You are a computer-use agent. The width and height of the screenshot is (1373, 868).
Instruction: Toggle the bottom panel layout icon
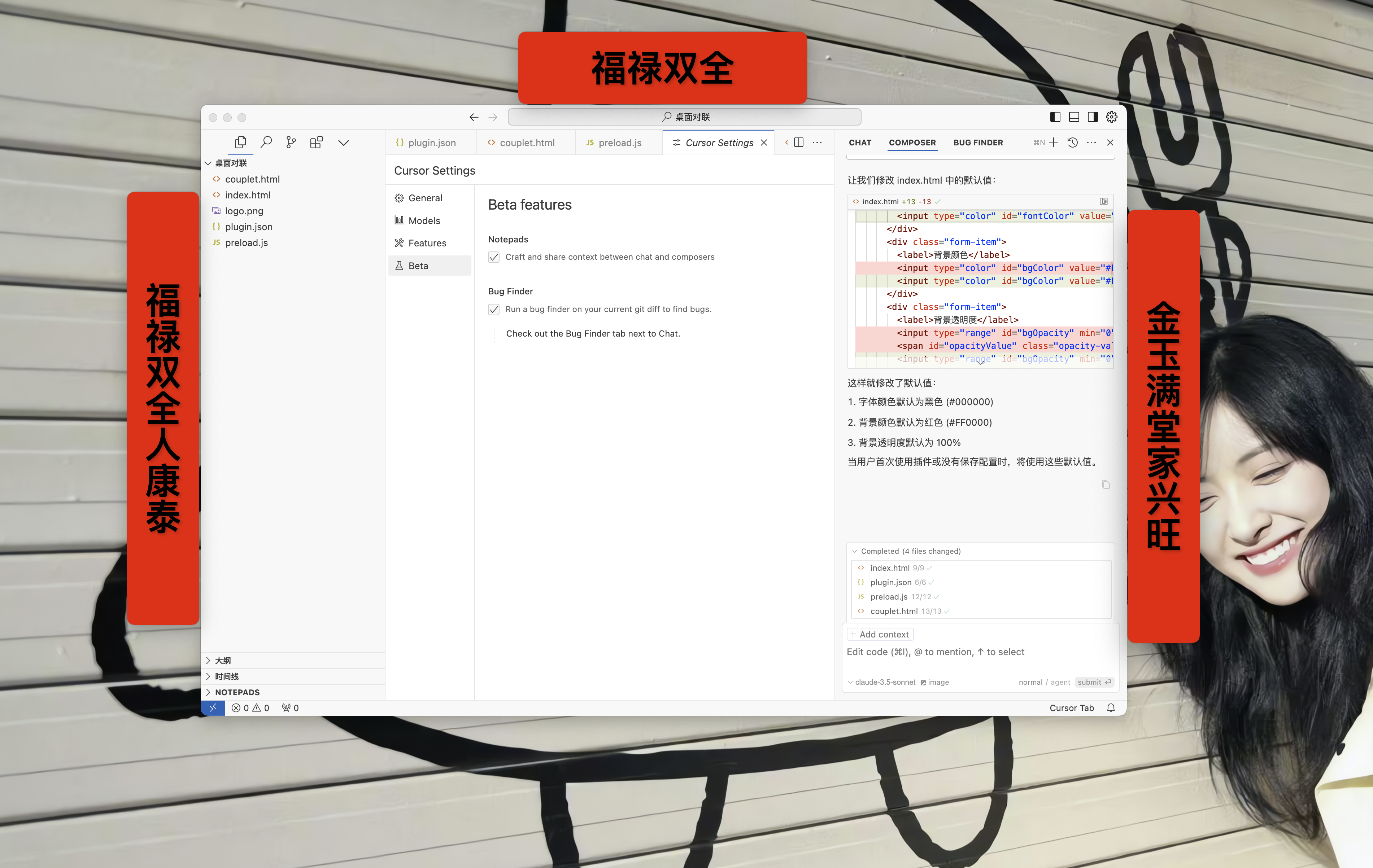pos(1074,117)
